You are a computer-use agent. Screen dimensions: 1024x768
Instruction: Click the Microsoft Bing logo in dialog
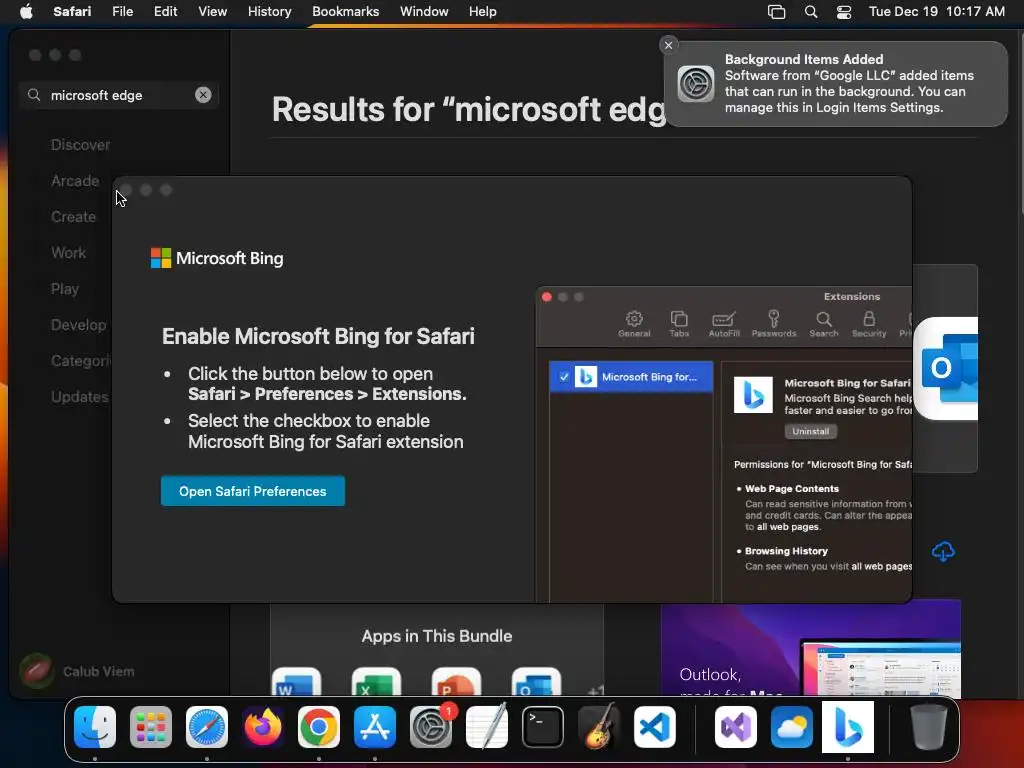[x=217, y=258]
